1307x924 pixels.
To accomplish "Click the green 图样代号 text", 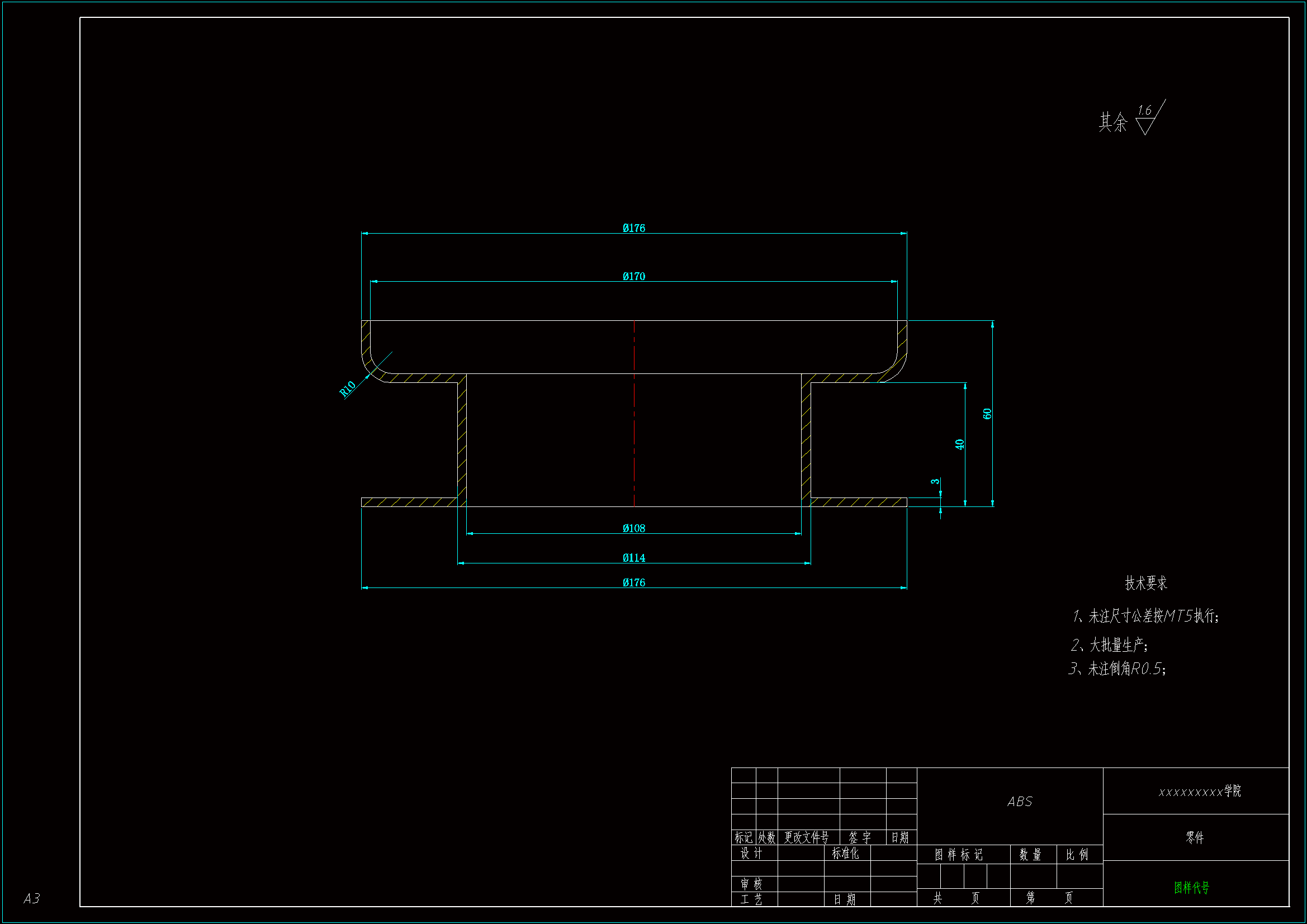I will point(1191,888).
